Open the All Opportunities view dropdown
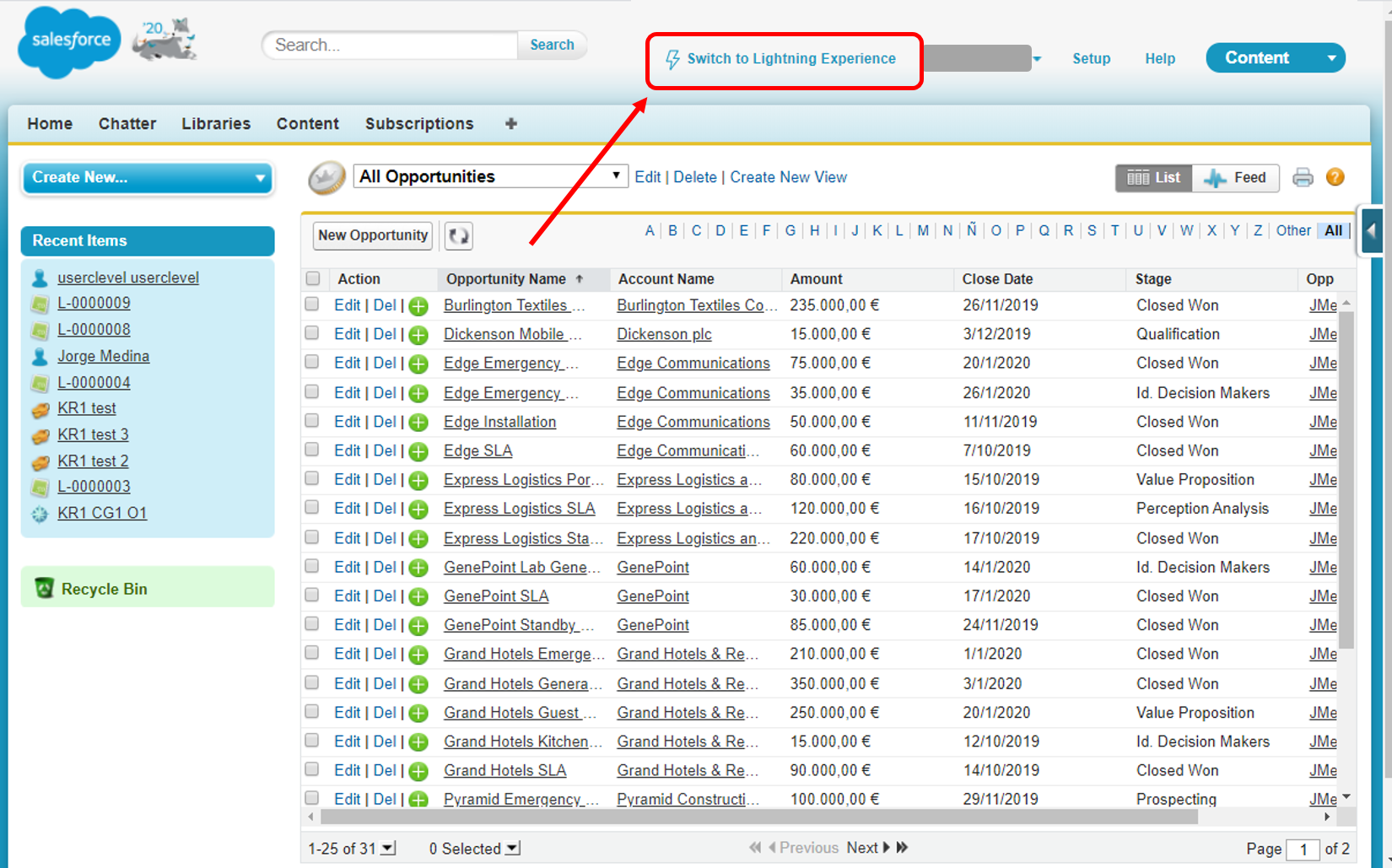1392x868 pixels. point(490,176)
